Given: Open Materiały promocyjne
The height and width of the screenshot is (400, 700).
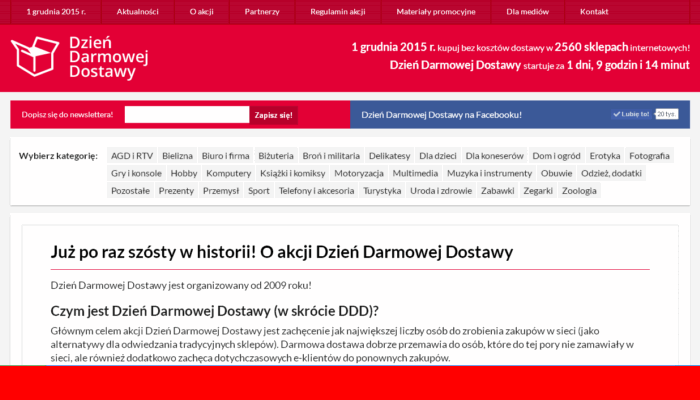Looking at the screenshot, I should (436, 12).
